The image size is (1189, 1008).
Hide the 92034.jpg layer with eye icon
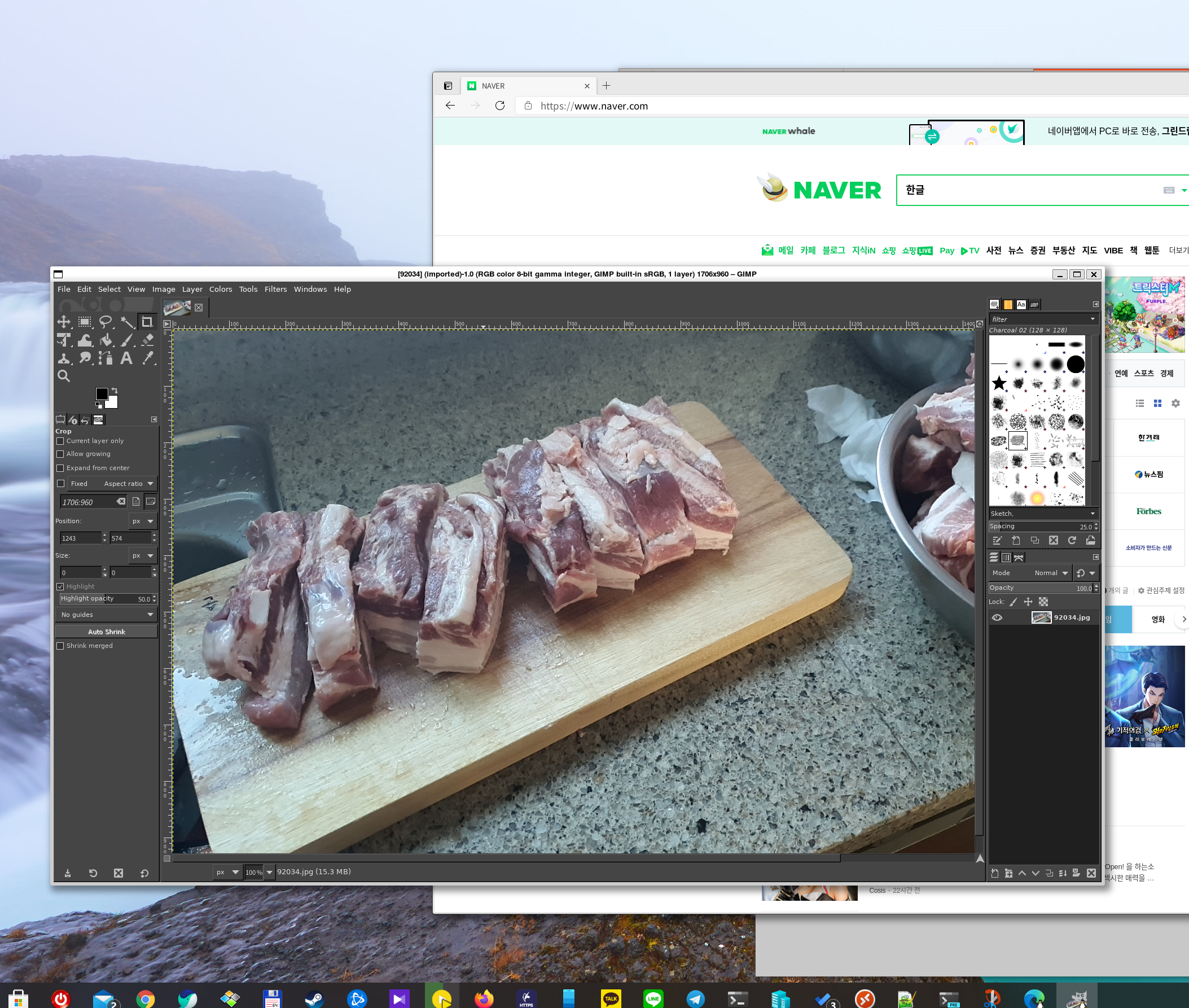tap(997, 617)
